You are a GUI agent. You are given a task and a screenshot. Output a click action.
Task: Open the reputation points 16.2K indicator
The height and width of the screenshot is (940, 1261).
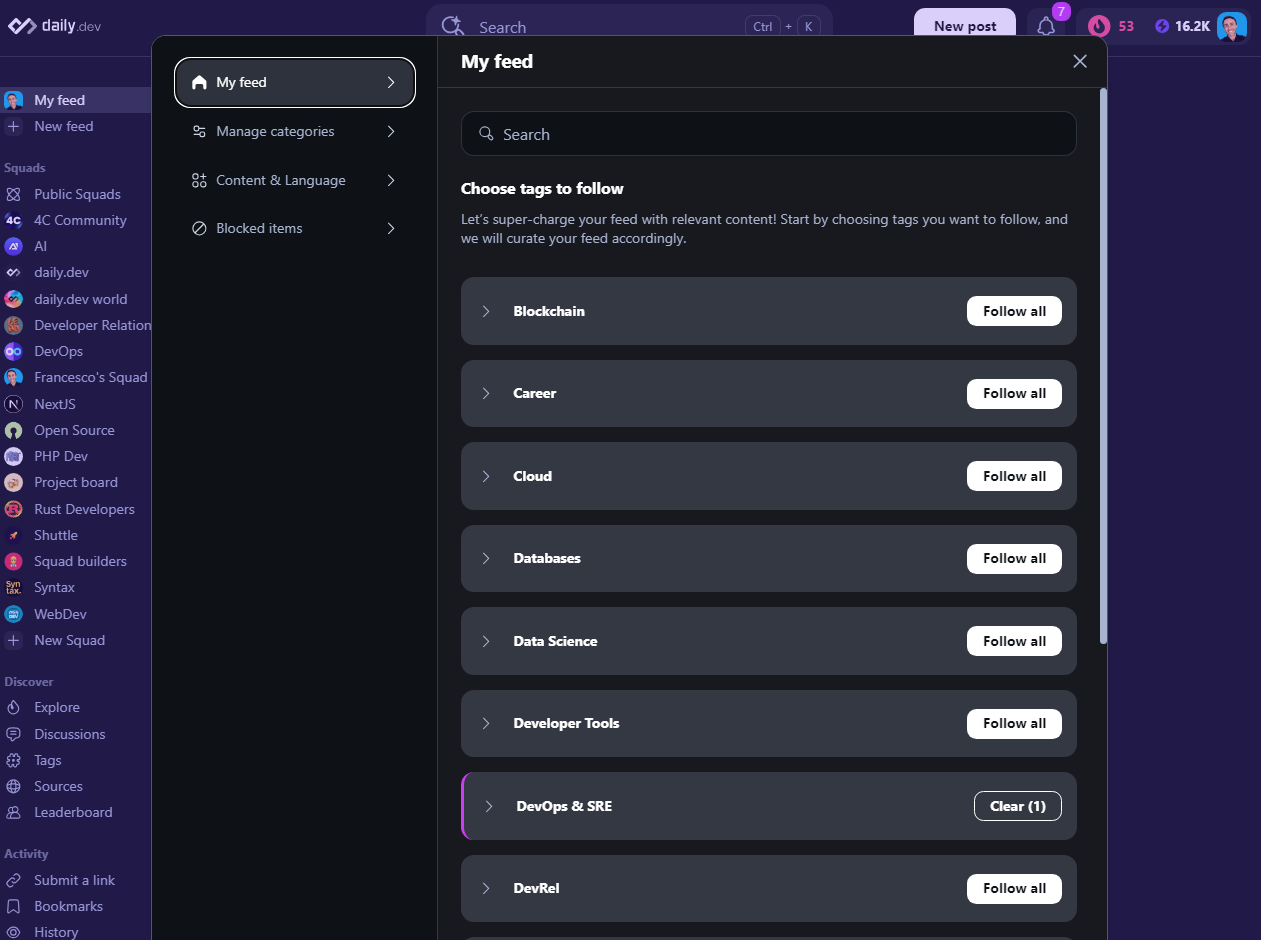click(1183, 26)
